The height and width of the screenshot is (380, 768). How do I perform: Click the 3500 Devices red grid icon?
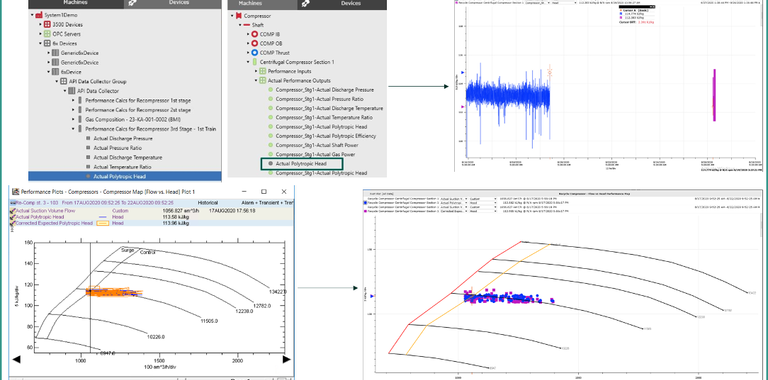tap(47, 24)
